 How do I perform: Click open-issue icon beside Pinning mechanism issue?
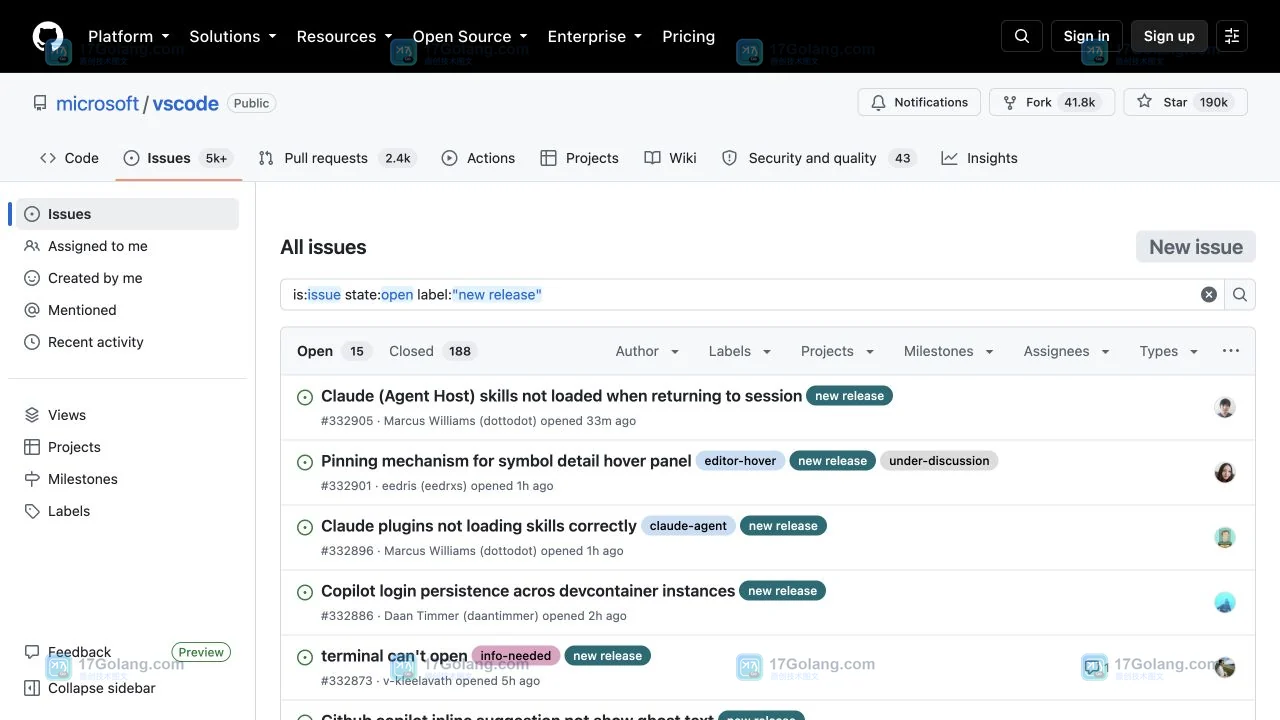(x=305, y=462)
